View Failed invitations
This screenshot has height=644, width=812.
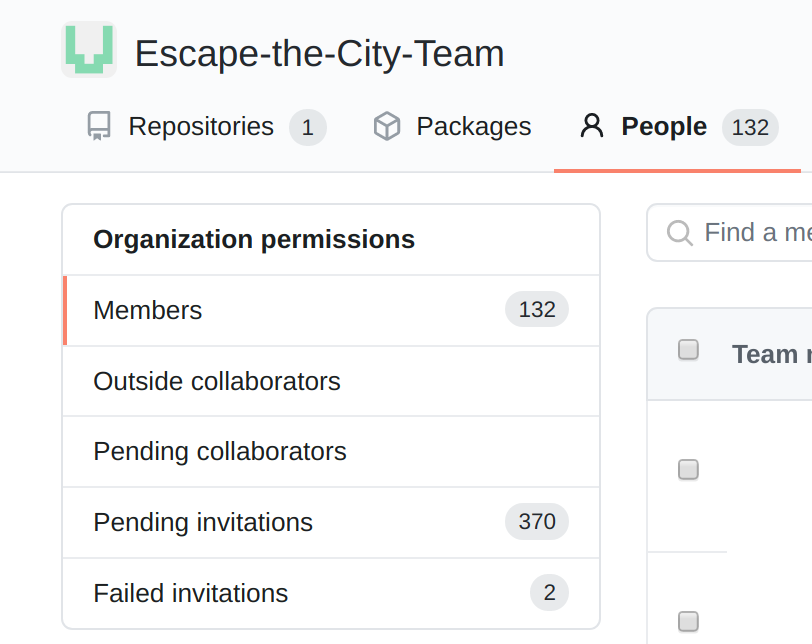[x=191, y=594]
